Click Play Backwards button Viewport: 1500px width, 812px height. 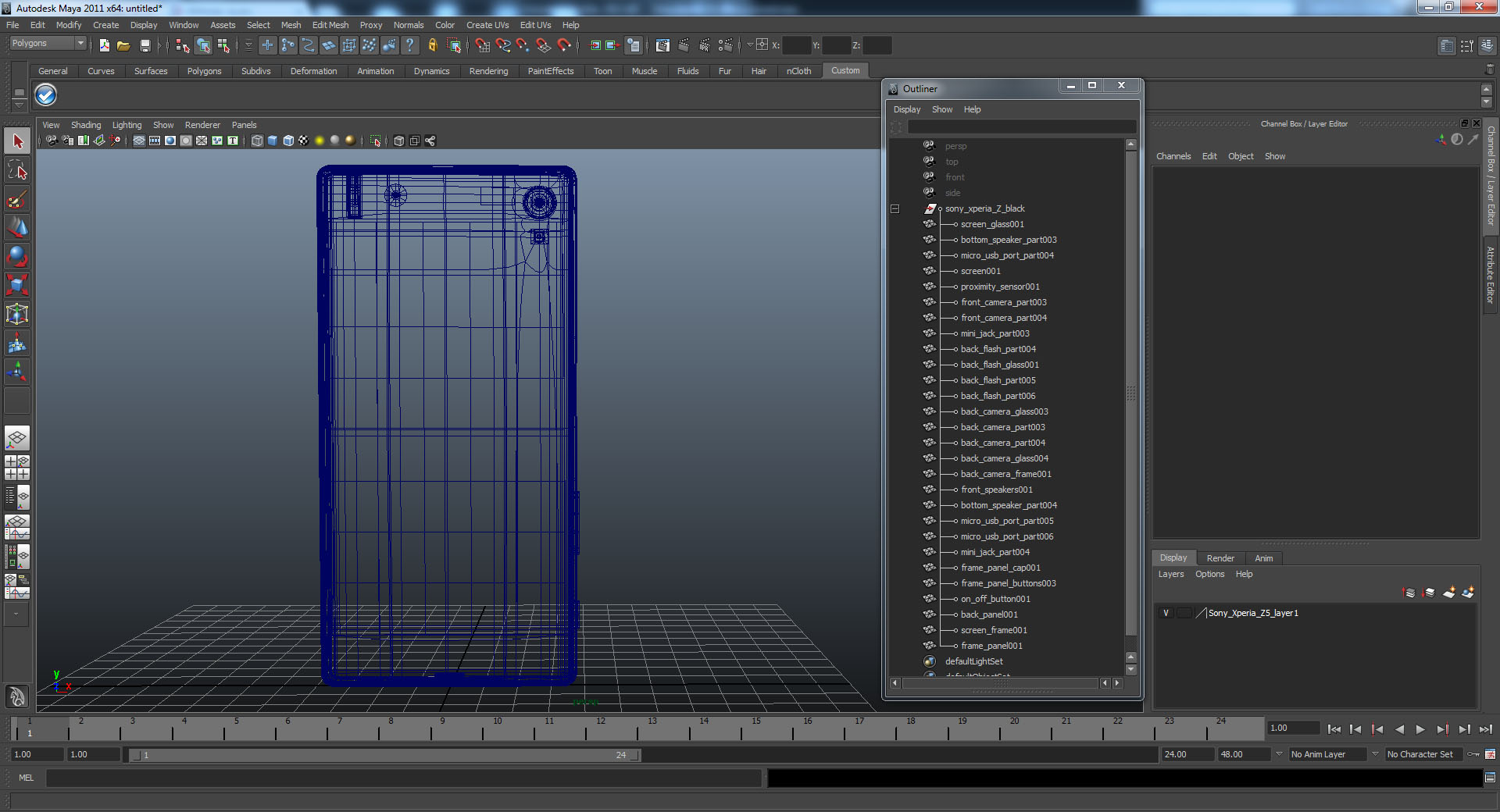pos(1399,729)
